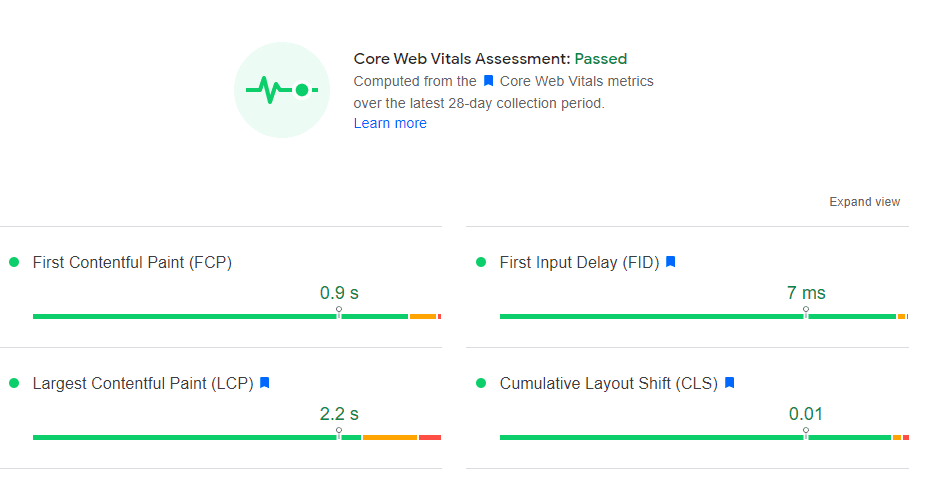Open the Learn more link

(x=390, y=124)
